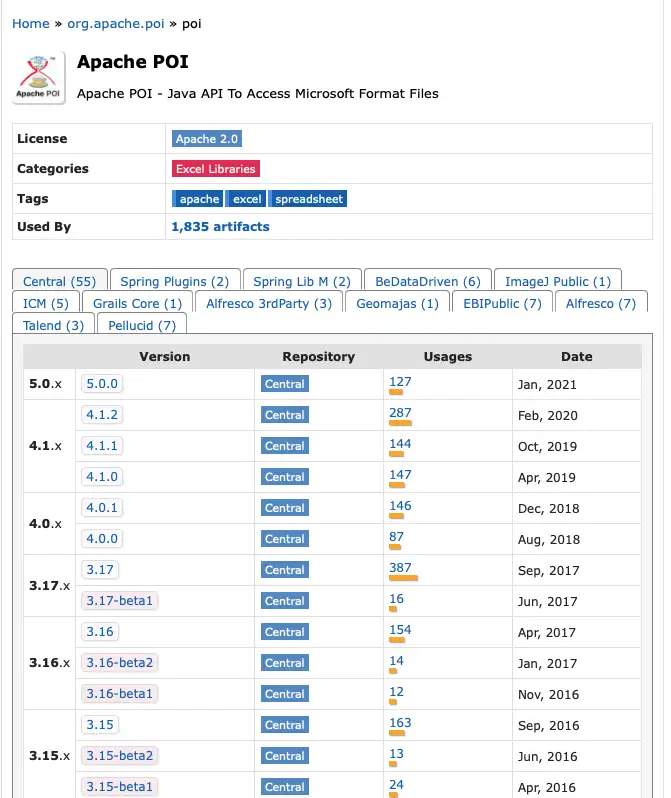The height and width of the screenshot is (798, 671).
Task: Open the 146 usages link for 4.0.1
Action: click(400, 506)
